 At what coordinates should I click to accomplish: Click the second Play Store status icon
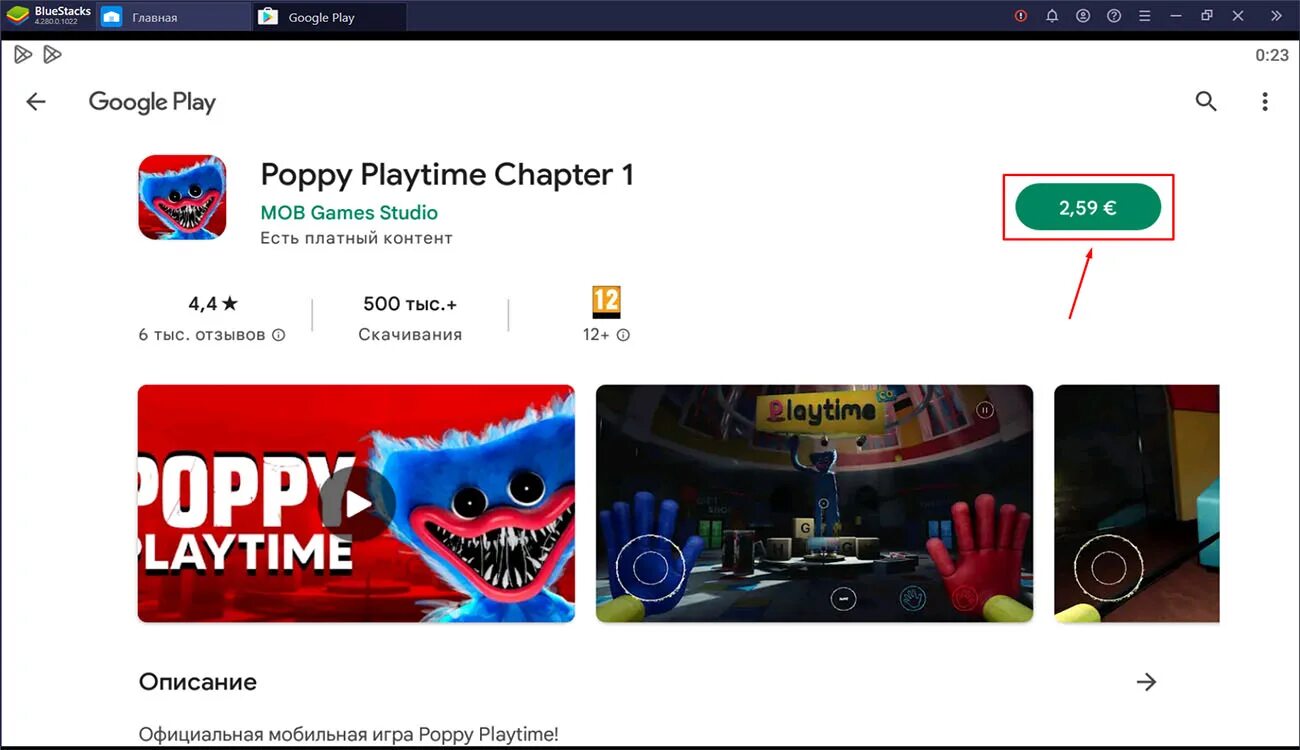coord(52,54)
